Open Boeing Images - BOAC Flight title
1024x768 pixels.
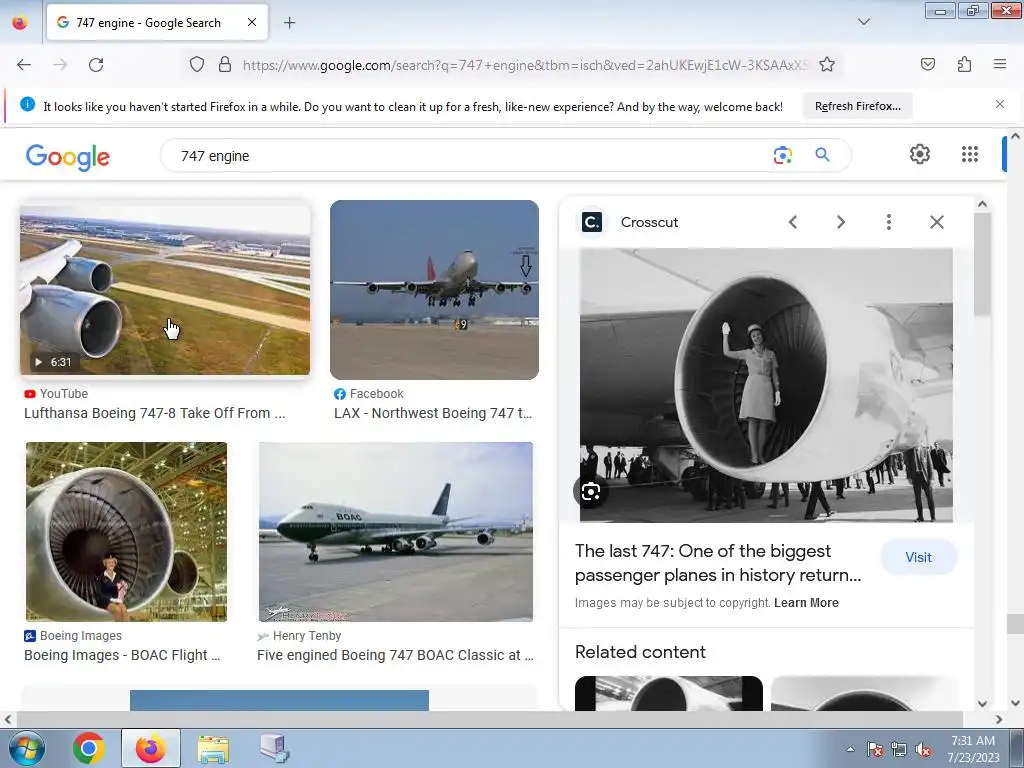pyautogui.click(x=122, y=655)
